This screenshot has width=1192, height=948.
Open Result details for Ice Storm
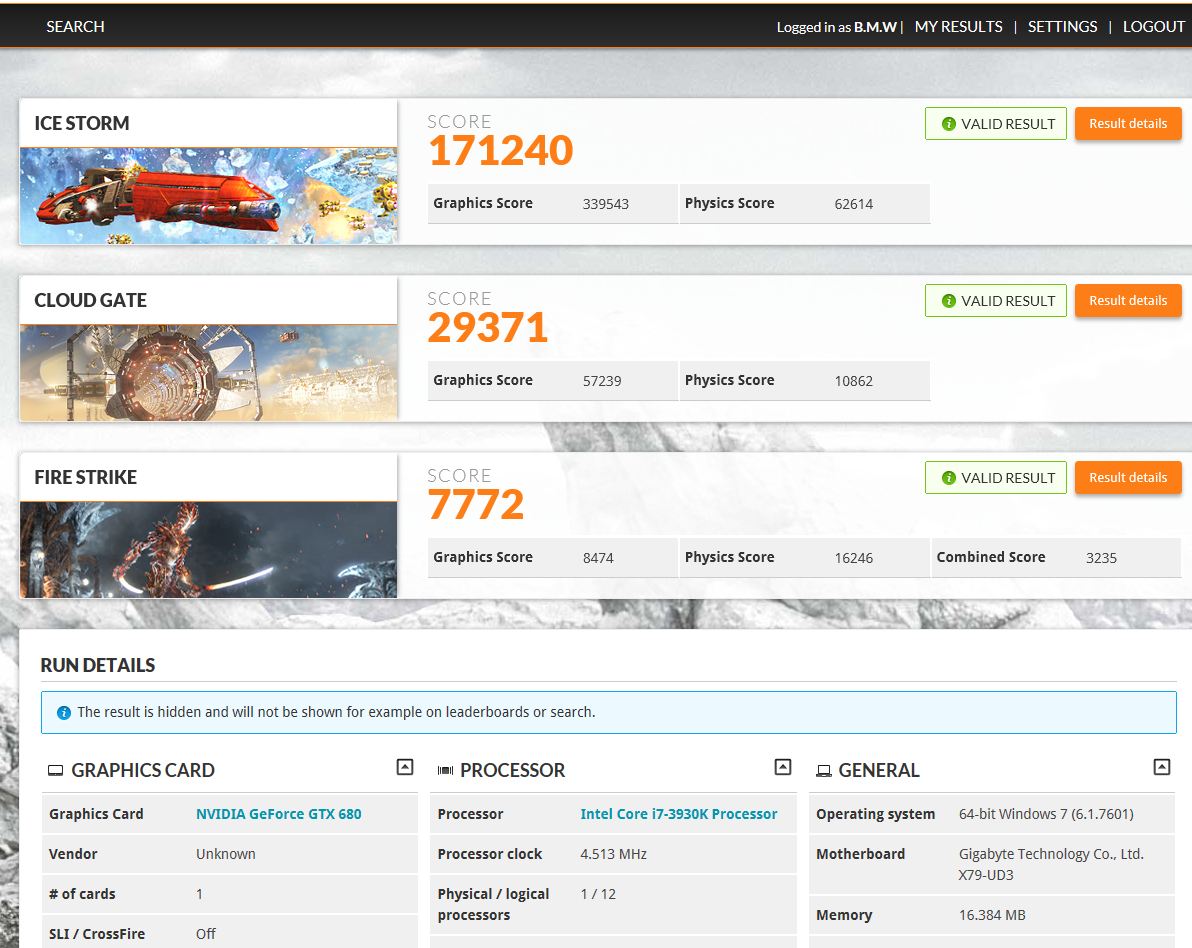click(x=1128, y=123)
